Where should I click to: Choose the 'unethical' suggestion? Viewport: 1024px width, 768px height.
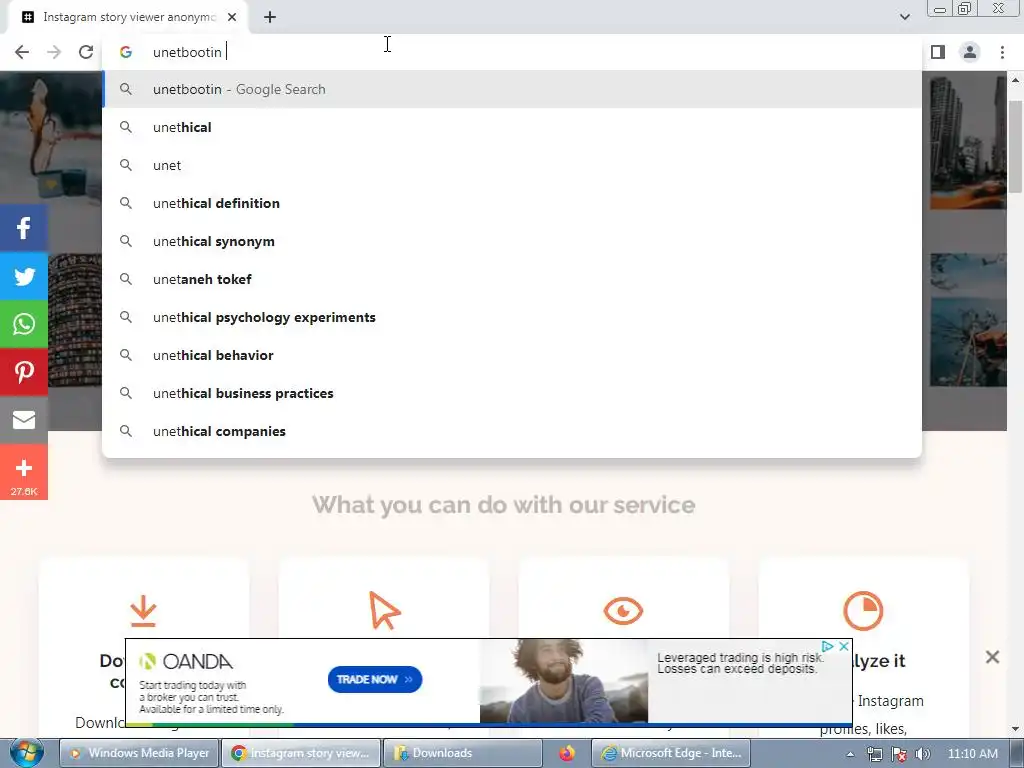(512, 127)
